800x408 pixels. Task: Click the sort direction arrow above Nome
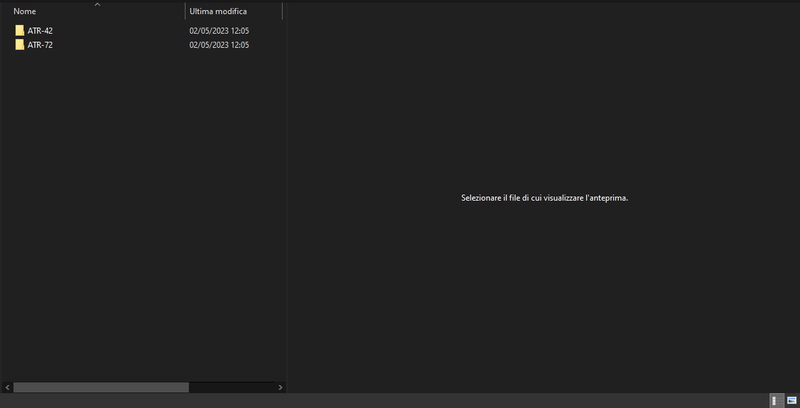click(97, 4)
